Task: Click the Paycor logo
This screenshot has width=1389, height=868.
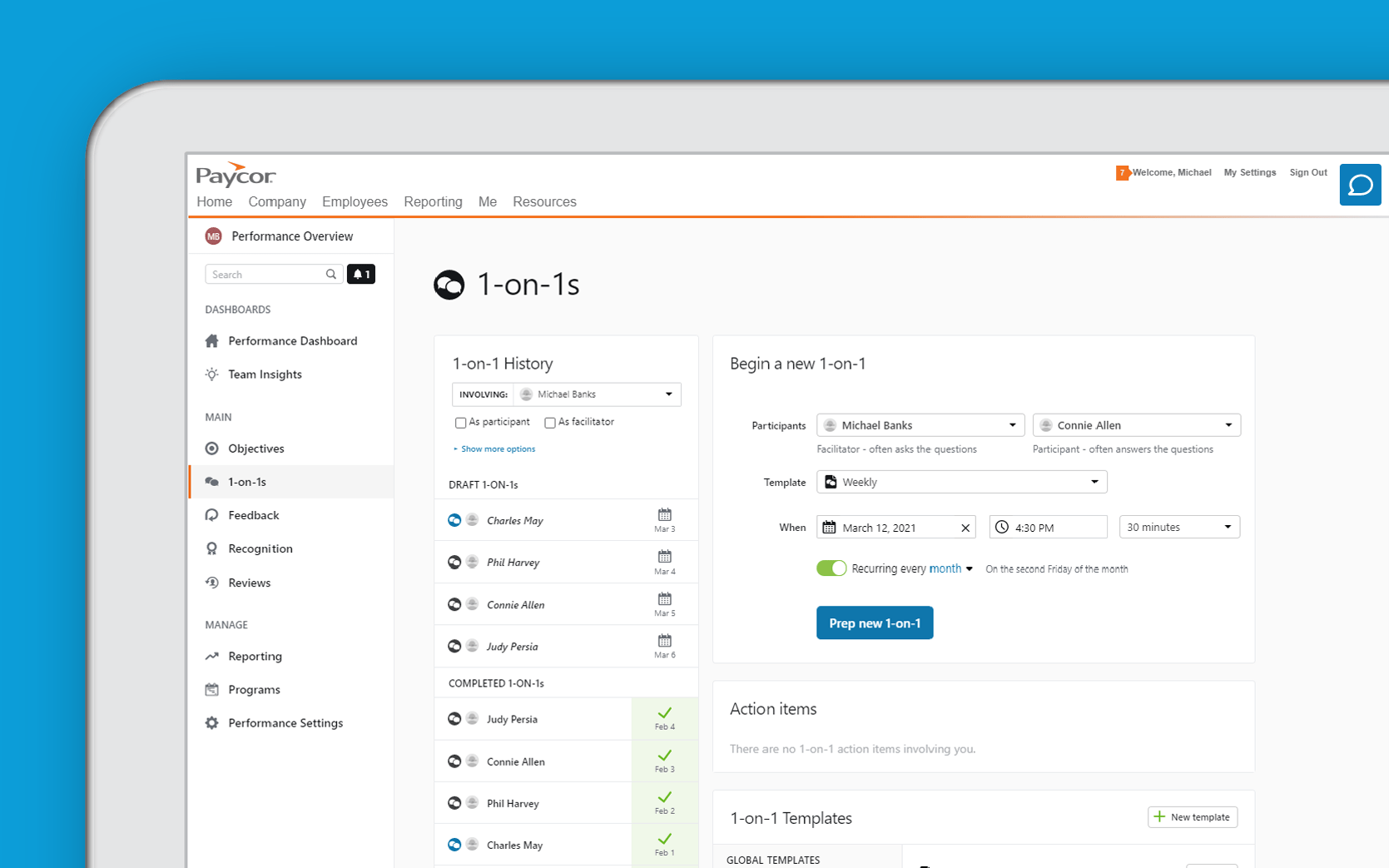Action: [x=236, y=174]
